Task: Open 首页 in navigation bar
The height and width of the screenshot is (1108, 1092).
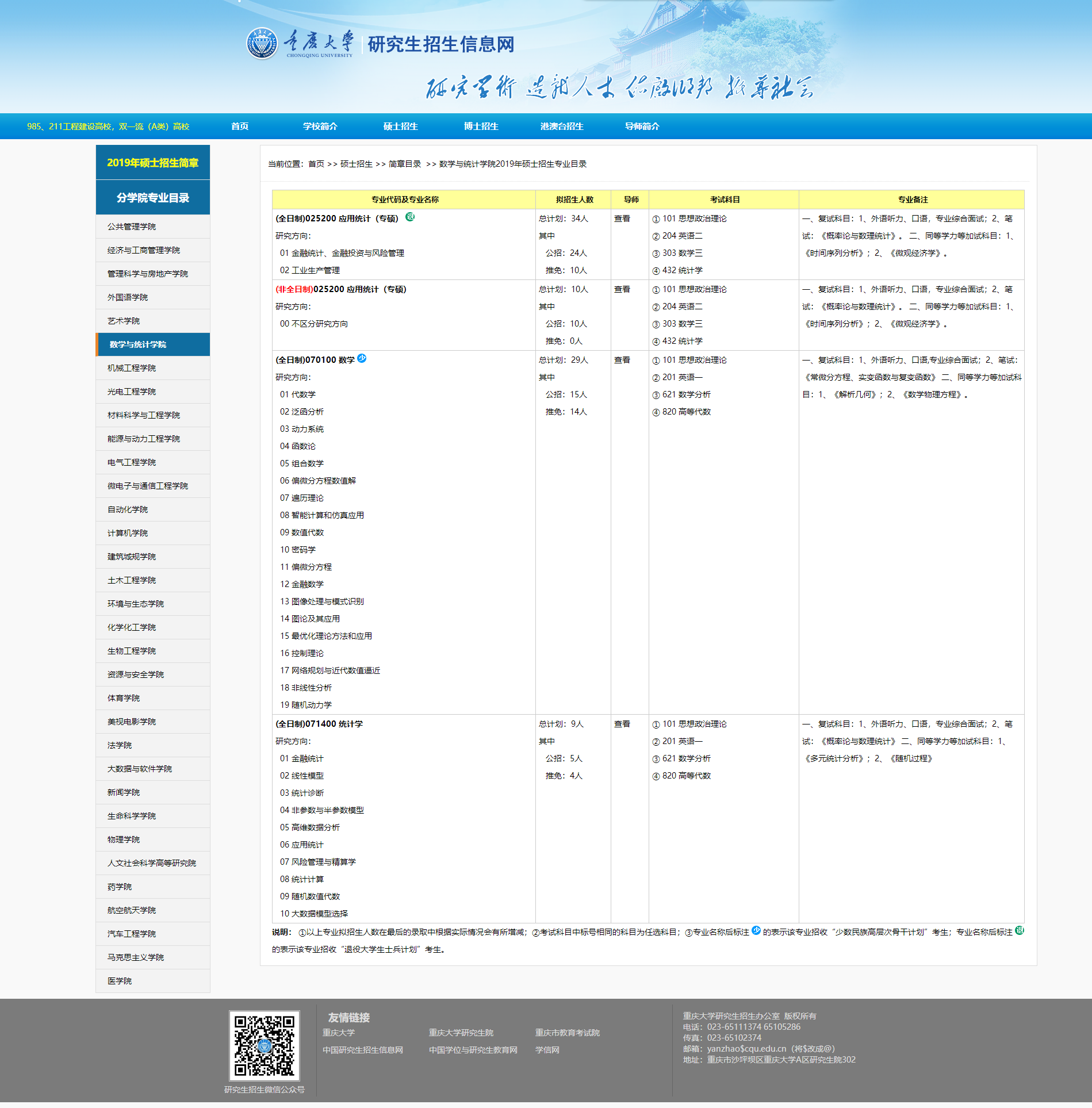Action: [x=240, y=126]
